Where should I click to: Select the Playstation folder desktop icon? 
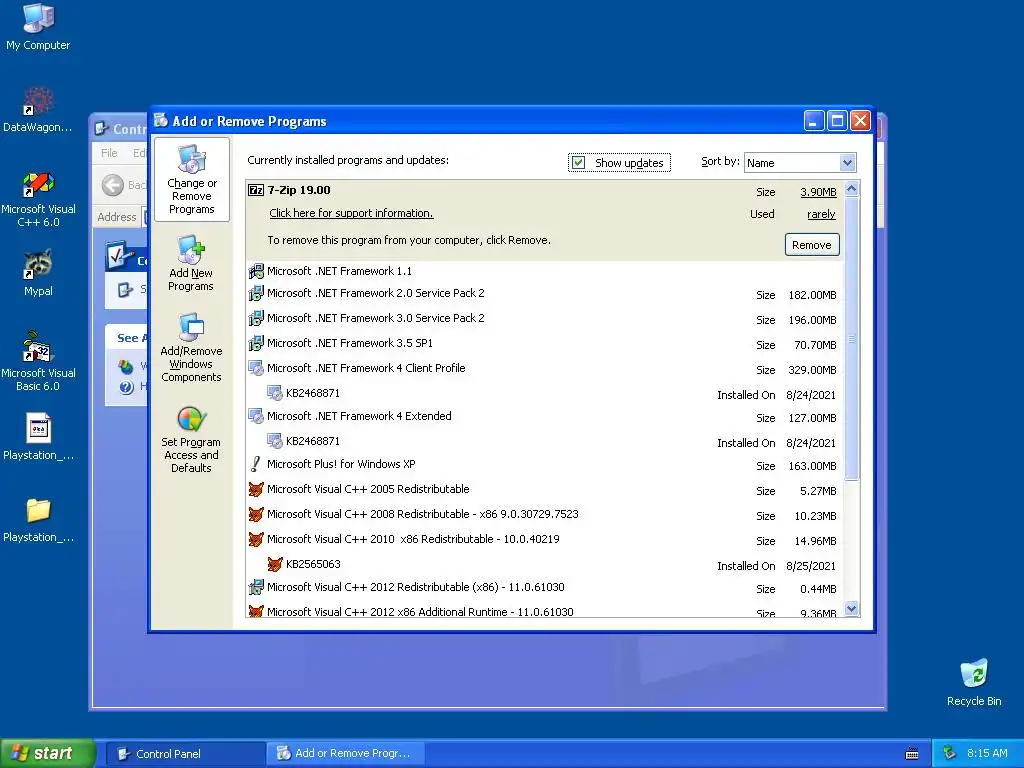coord(38,511)
